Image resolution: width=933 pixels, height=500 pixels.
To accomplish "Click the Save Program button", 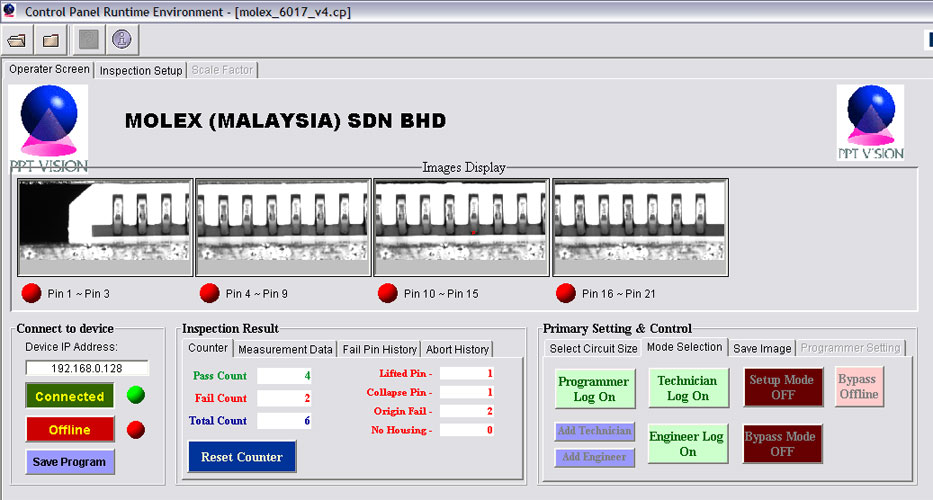I will tap(69, 462).
